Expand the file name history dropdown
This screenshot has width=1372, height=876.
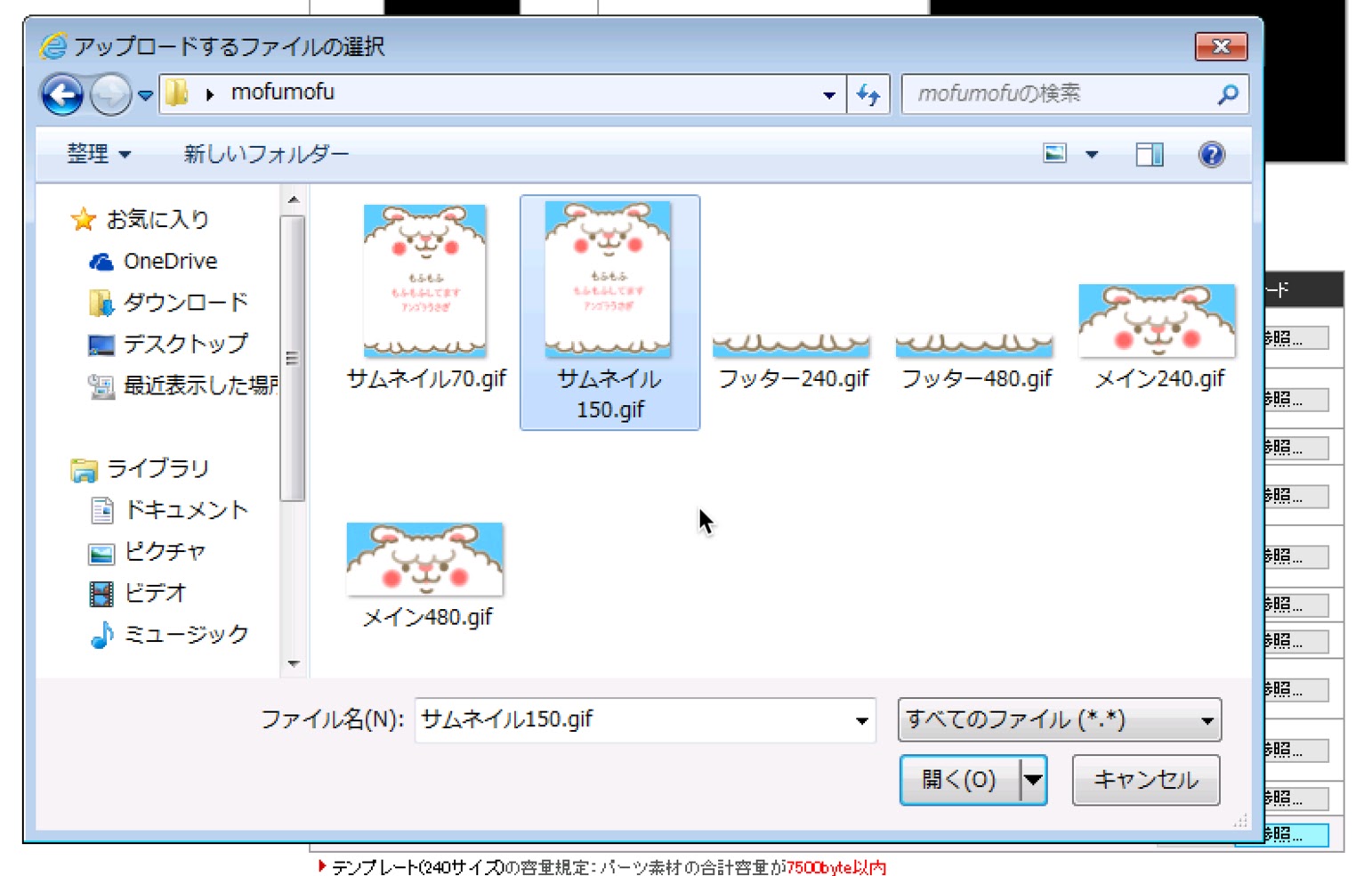(861, 720)
